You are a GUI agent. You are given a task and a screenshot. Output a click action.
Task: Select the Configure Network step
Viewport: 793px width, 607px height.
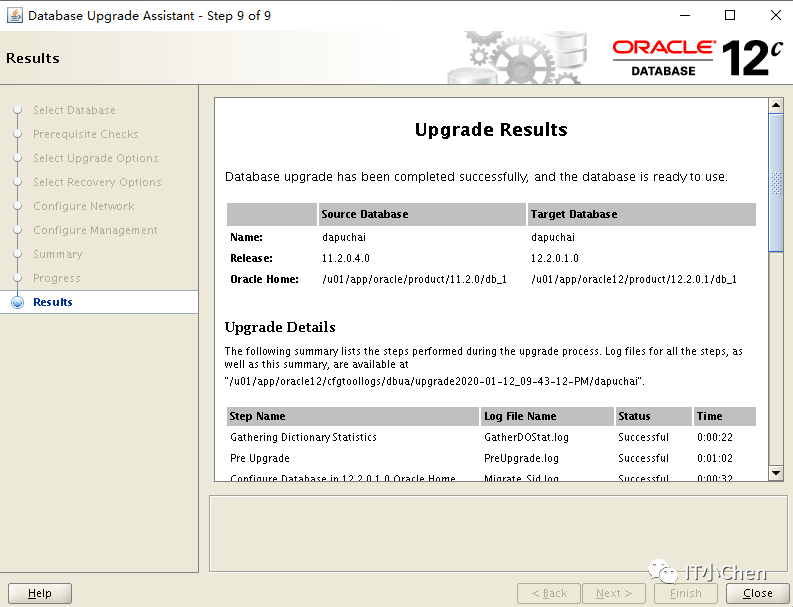pyautogui.click(x=83, y=206)
